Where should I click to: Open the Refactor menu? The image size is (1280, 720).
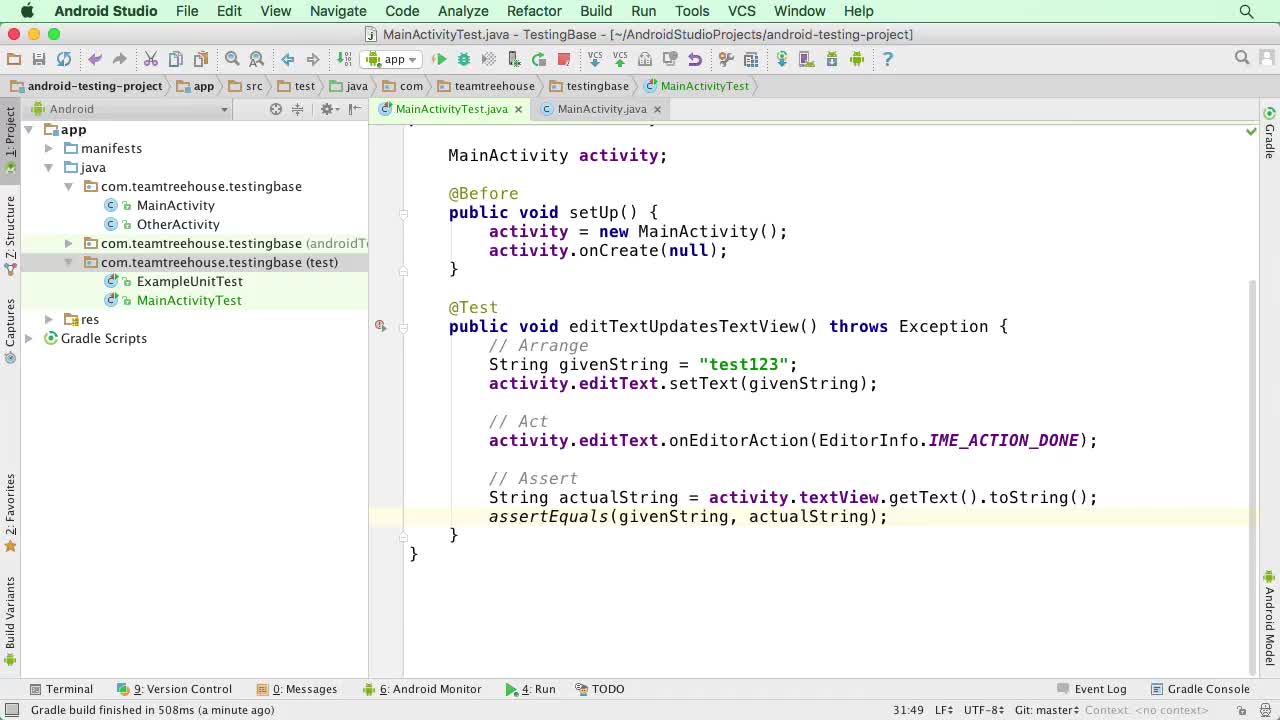(x=534, y=11)
